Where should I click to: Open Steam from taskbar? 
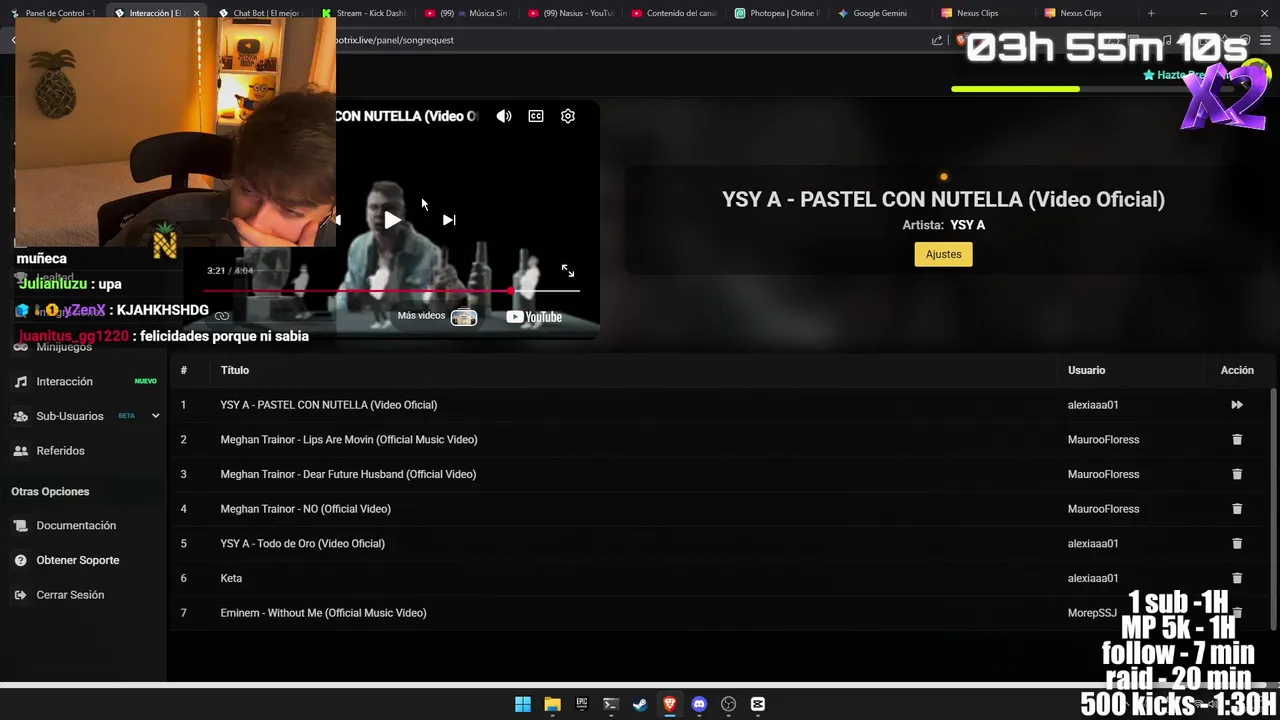click(x=640, y=704)
